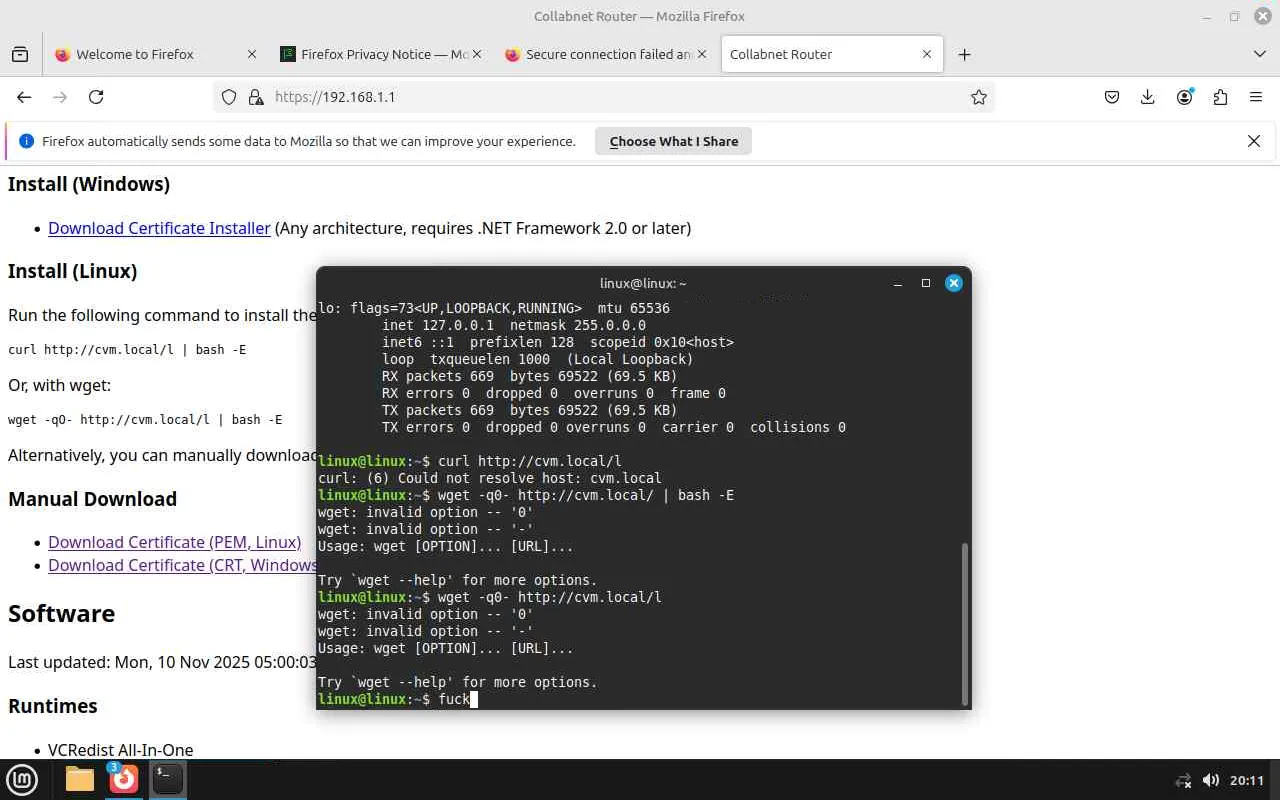Viewport: 1280px width, 800px height.
Task: Reload the Collabnet Router page
Action: 96,97
